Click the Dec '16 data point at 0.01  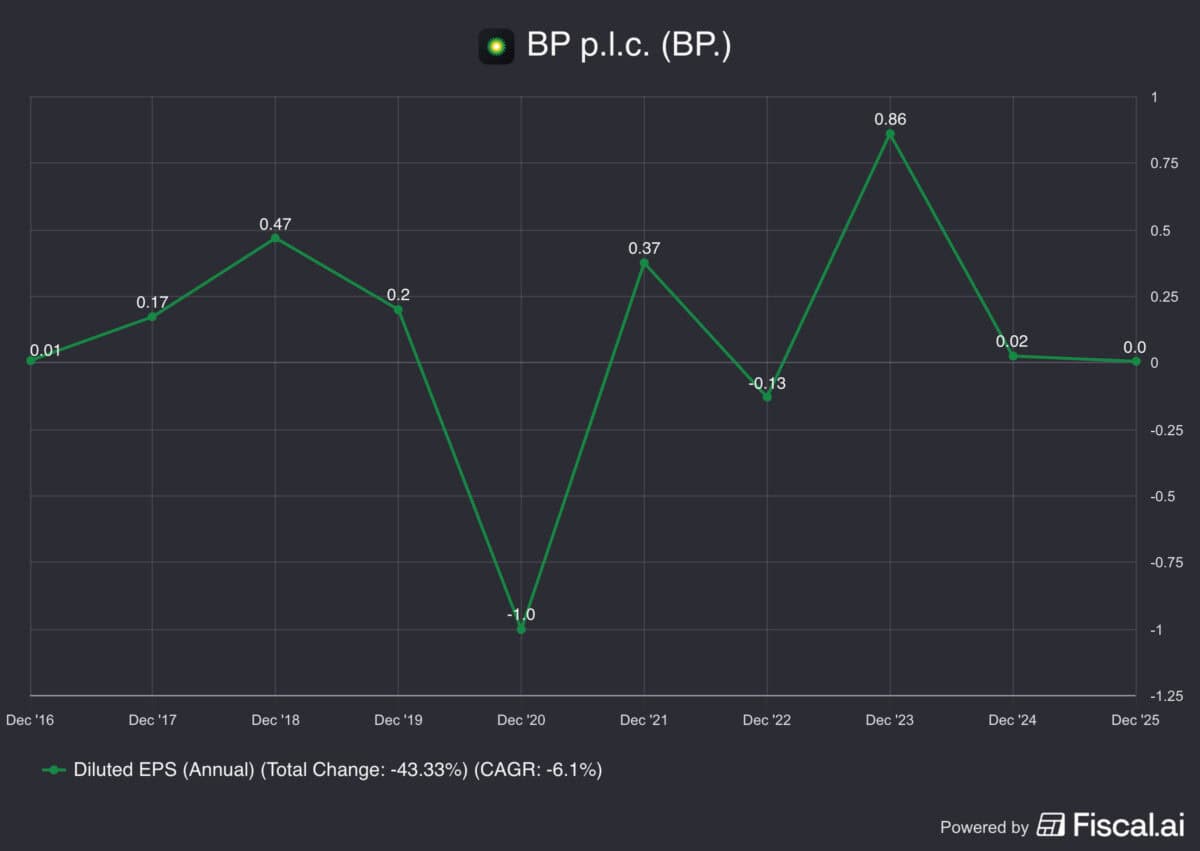click(31, 360)
